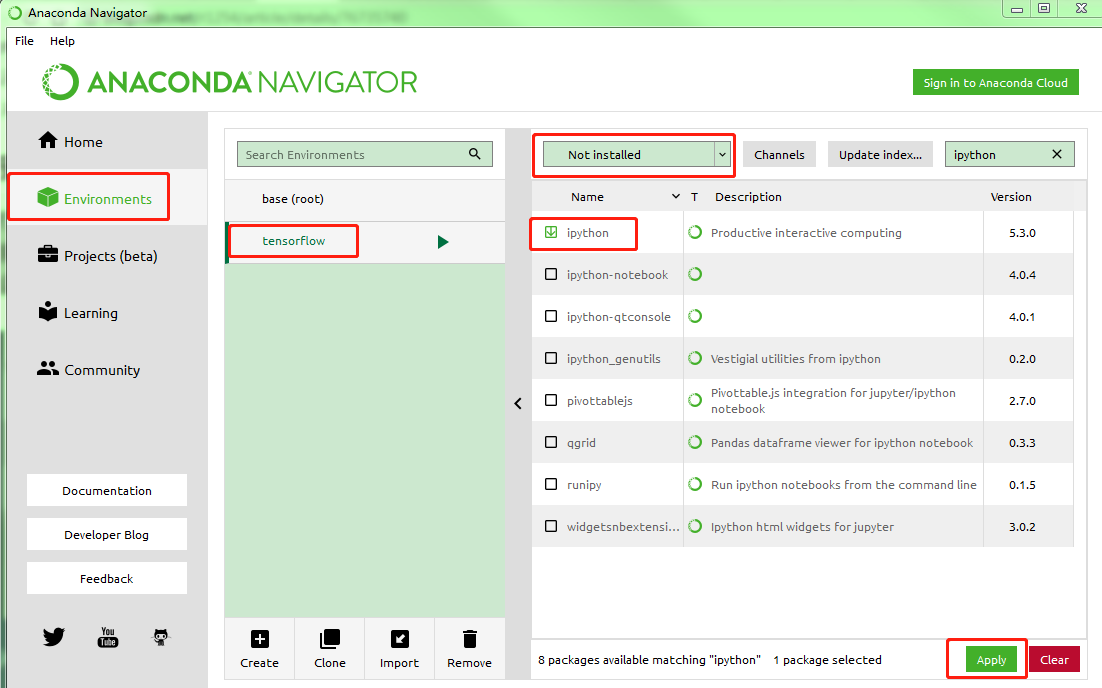The image size is (1102, 688).
Task: Open the Community section
Action: (89, 370)
